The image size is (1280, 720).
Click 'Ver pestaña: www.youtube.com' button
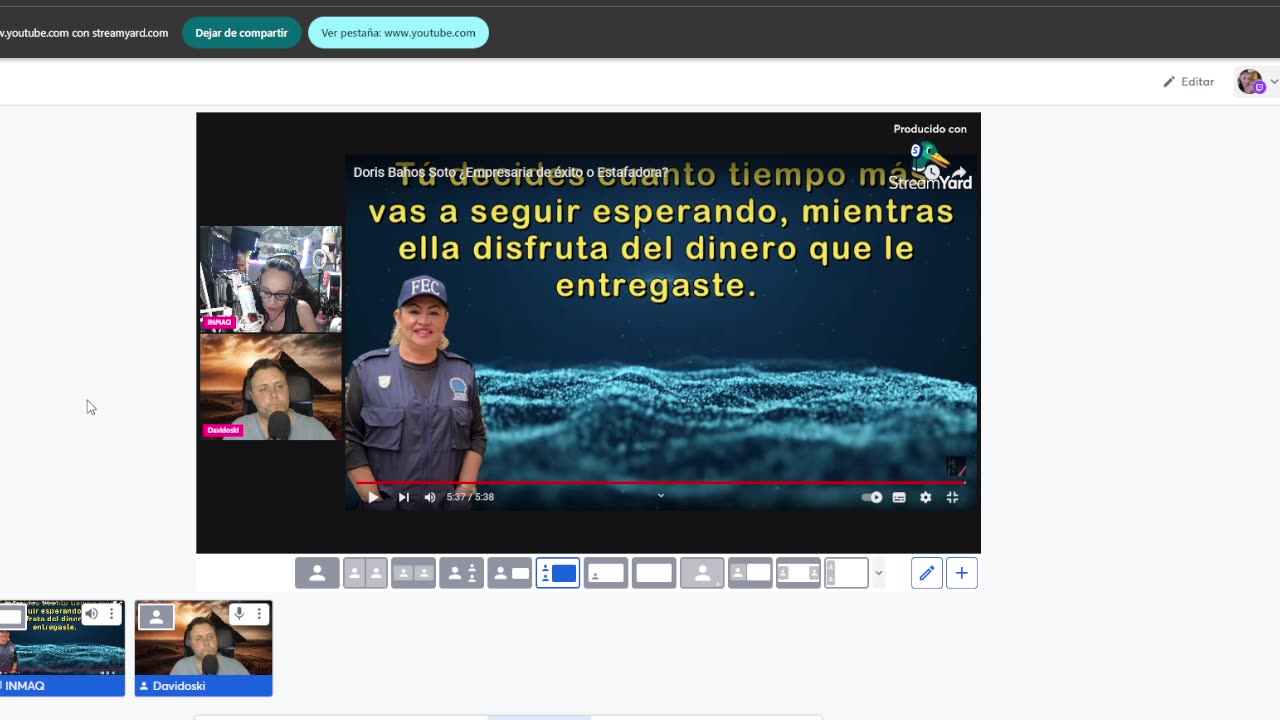398,33
